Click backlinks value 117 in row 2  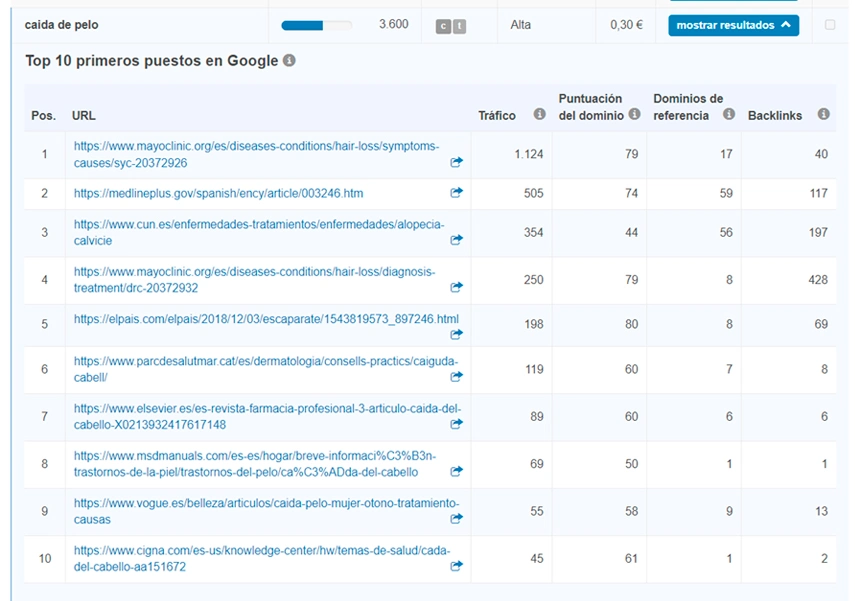[x=818, y=193]
